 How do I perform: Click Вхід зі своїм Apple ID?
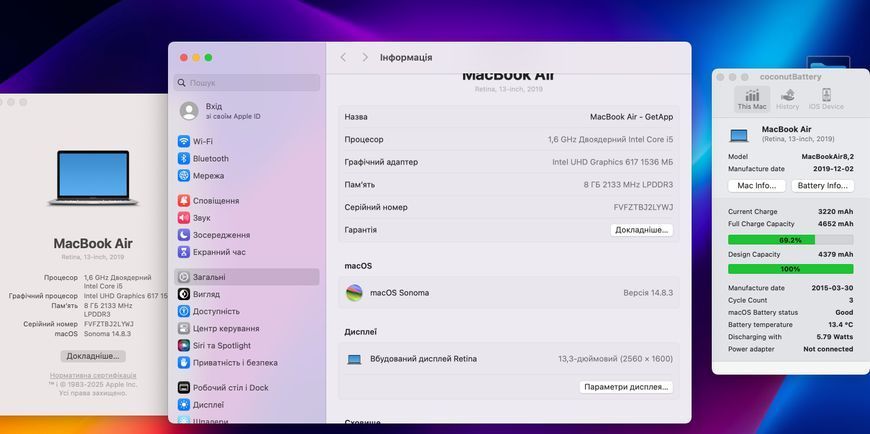point(233,111)
